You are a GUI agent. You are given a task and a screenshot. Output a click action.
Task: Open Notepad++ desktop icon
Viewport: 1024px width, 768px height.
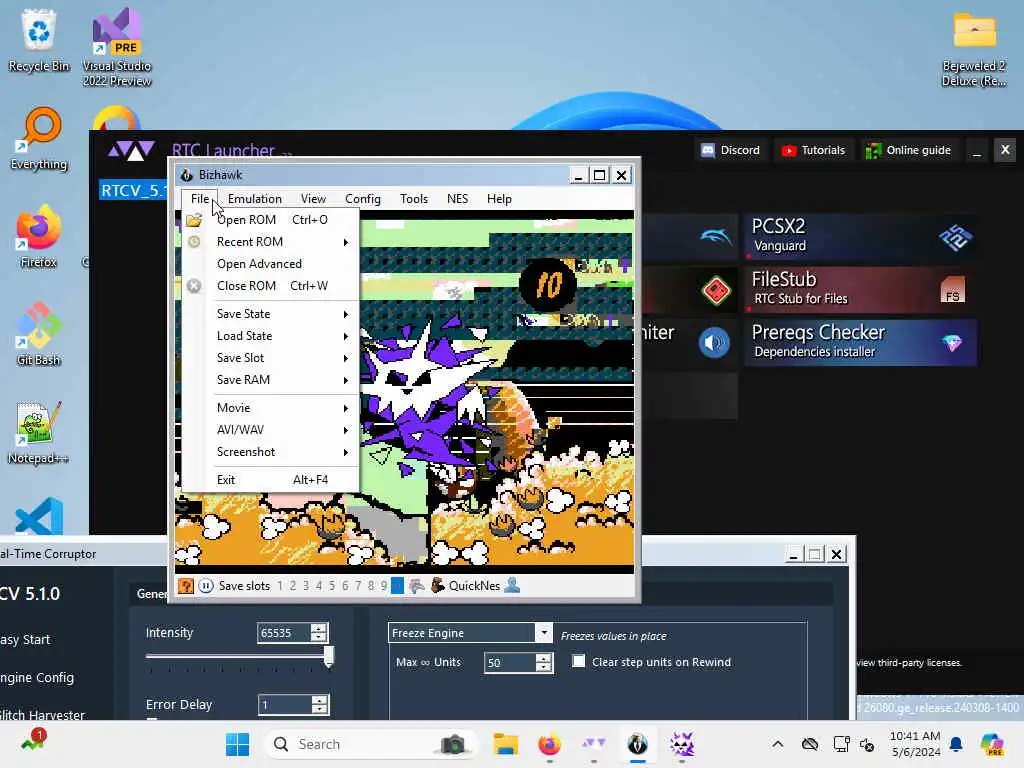[x=39, y=432]
